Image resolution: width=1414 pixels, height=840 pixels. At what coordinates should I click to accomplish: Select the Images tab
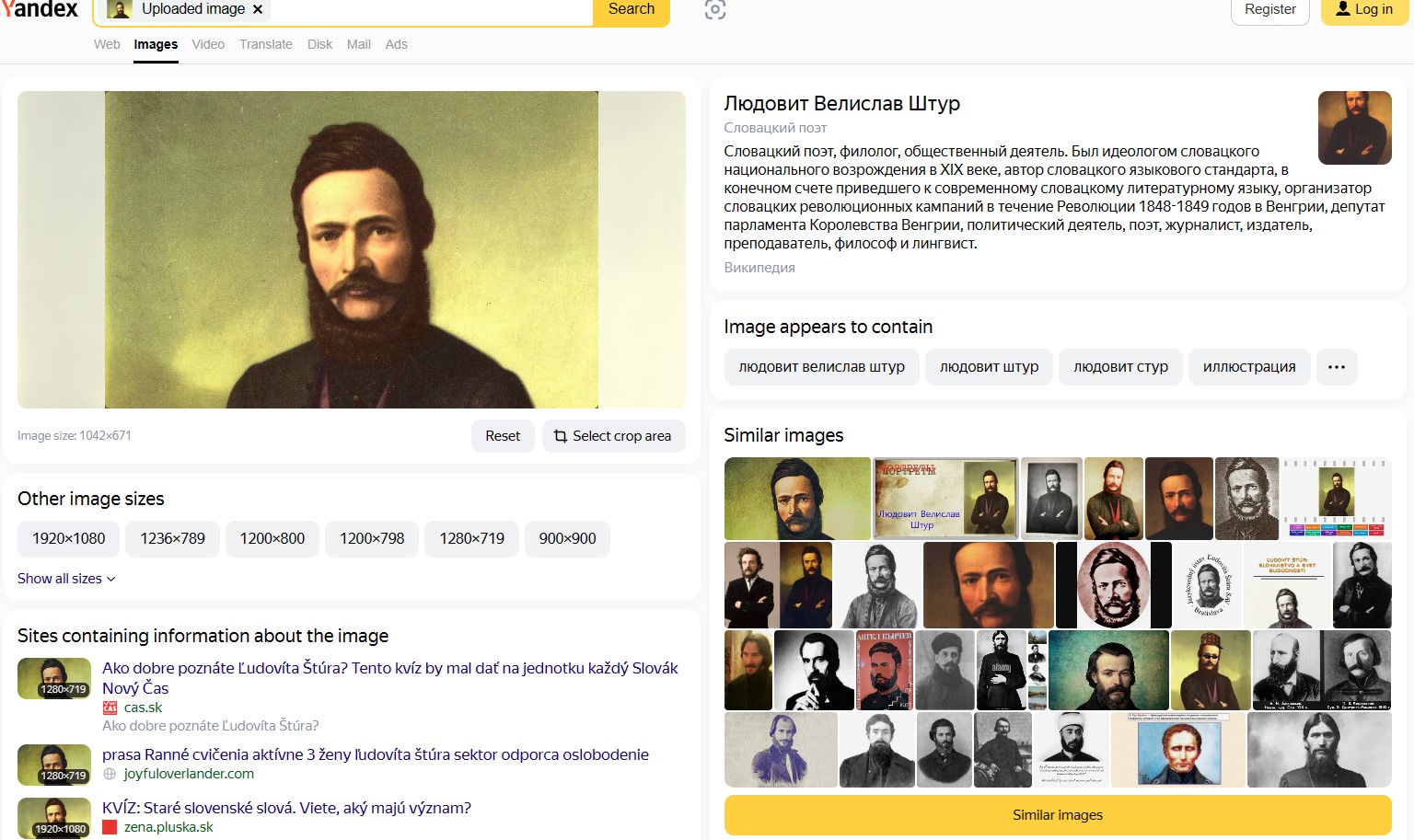click(156, 44)
